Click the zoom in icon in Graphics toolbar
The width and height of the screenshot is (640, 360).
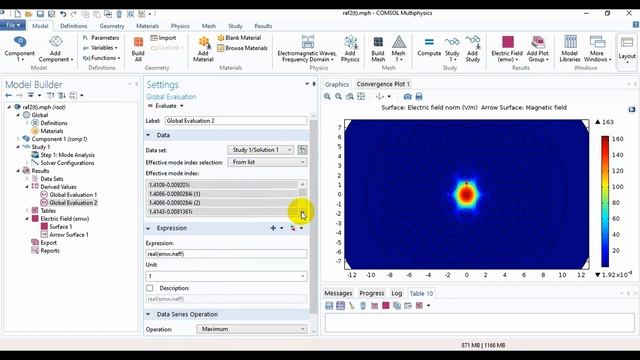[x=327, y=97]
